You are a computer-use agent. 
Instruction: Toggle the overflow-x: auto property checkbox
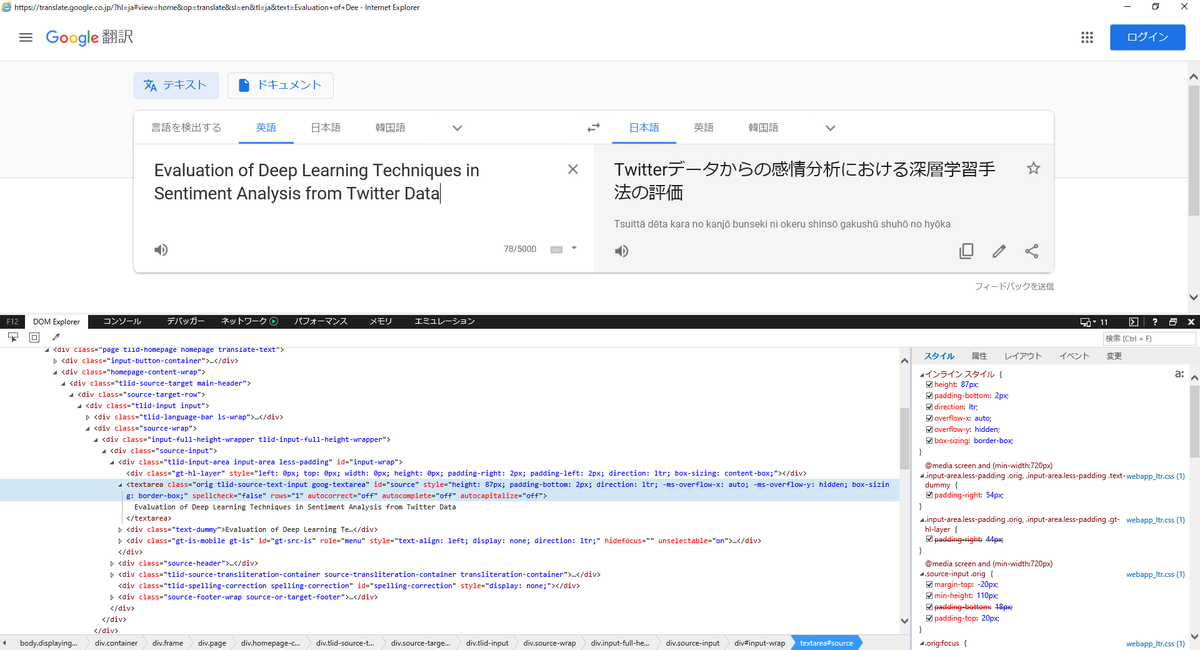(929, 418)
